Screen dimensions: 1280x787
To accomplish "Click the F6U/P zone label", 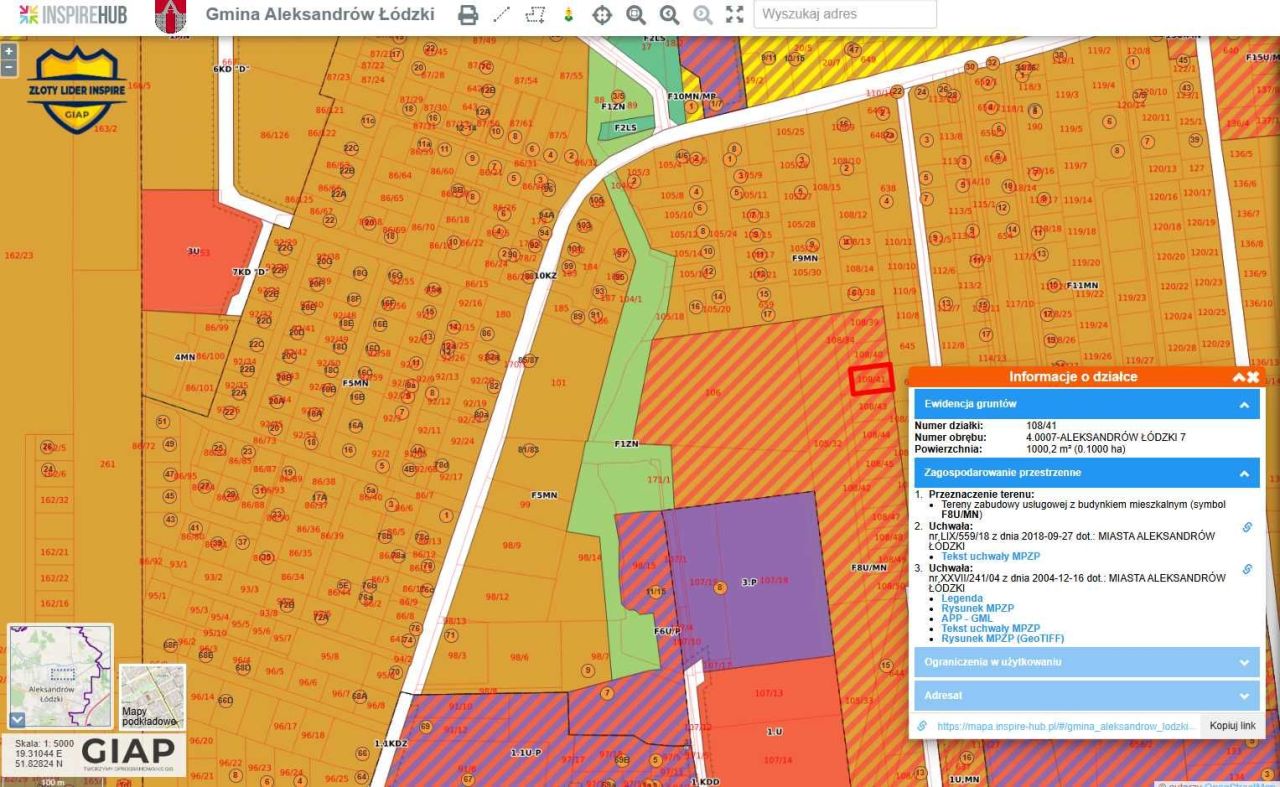I will click(667, 631).
